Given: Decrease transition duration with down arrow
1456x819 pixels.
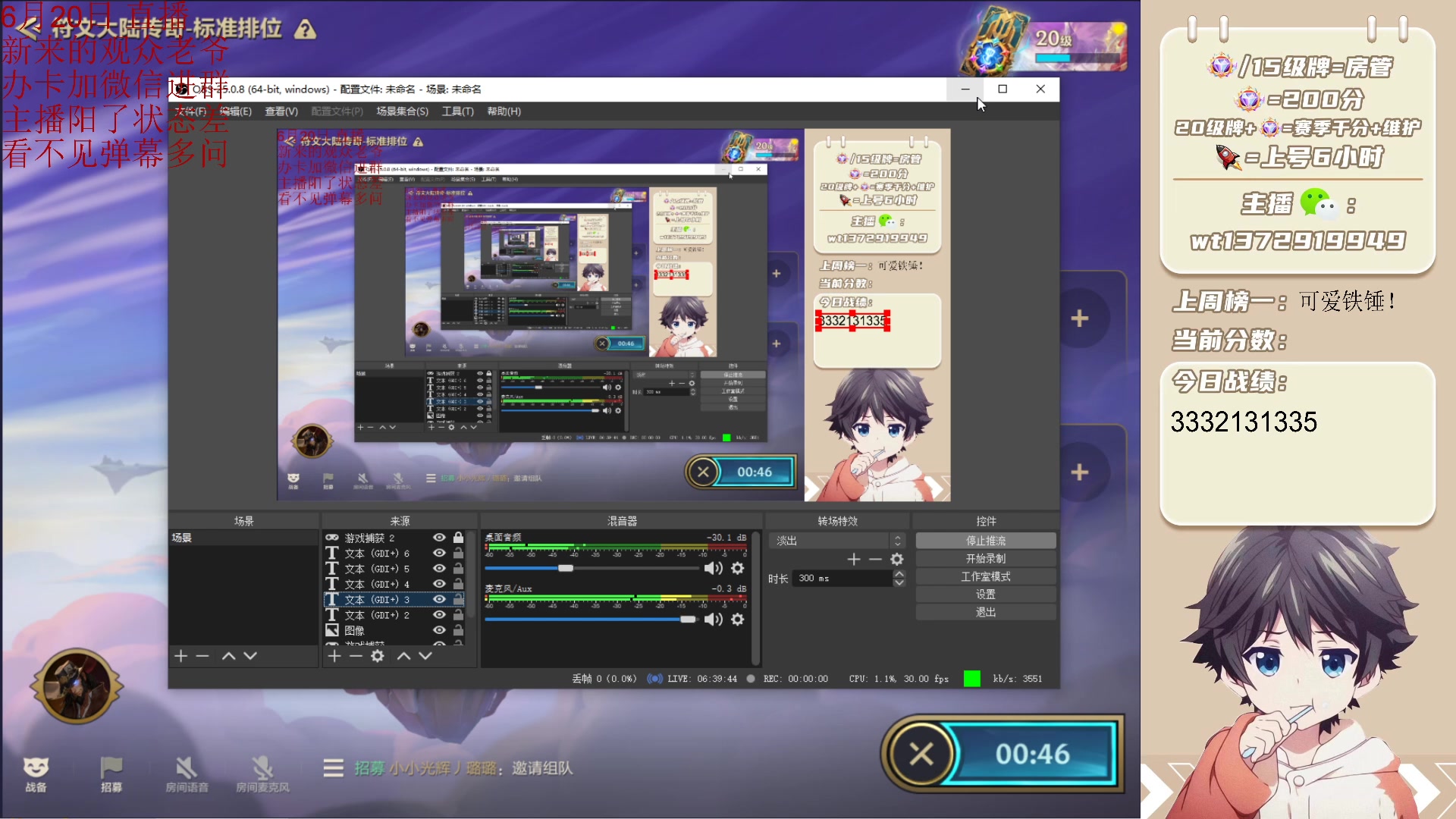Looking at the screenshot, I should (x=899, y=582).
